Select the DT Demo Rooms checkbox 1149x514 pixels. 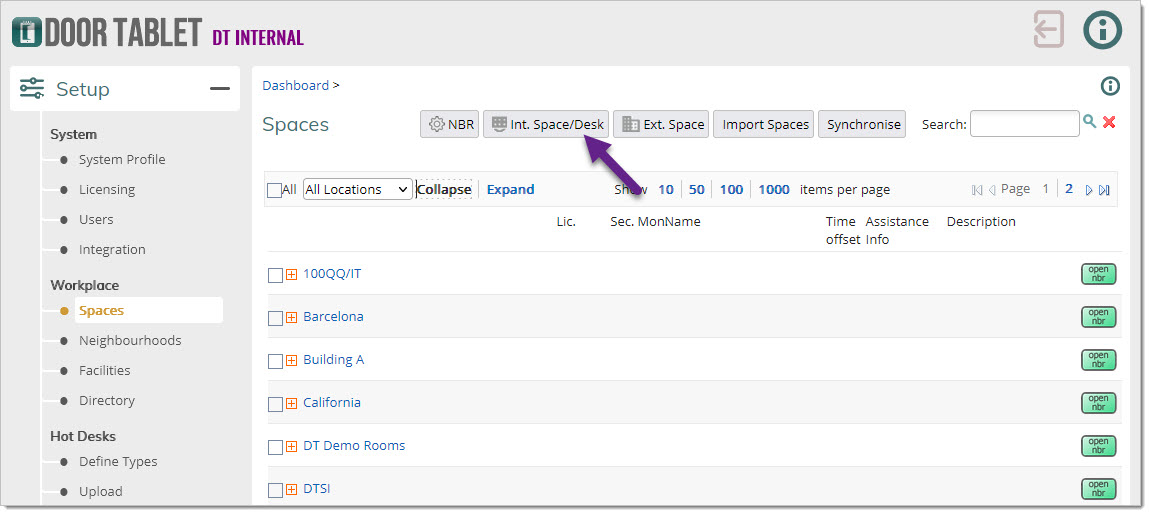tap(275, 447)
